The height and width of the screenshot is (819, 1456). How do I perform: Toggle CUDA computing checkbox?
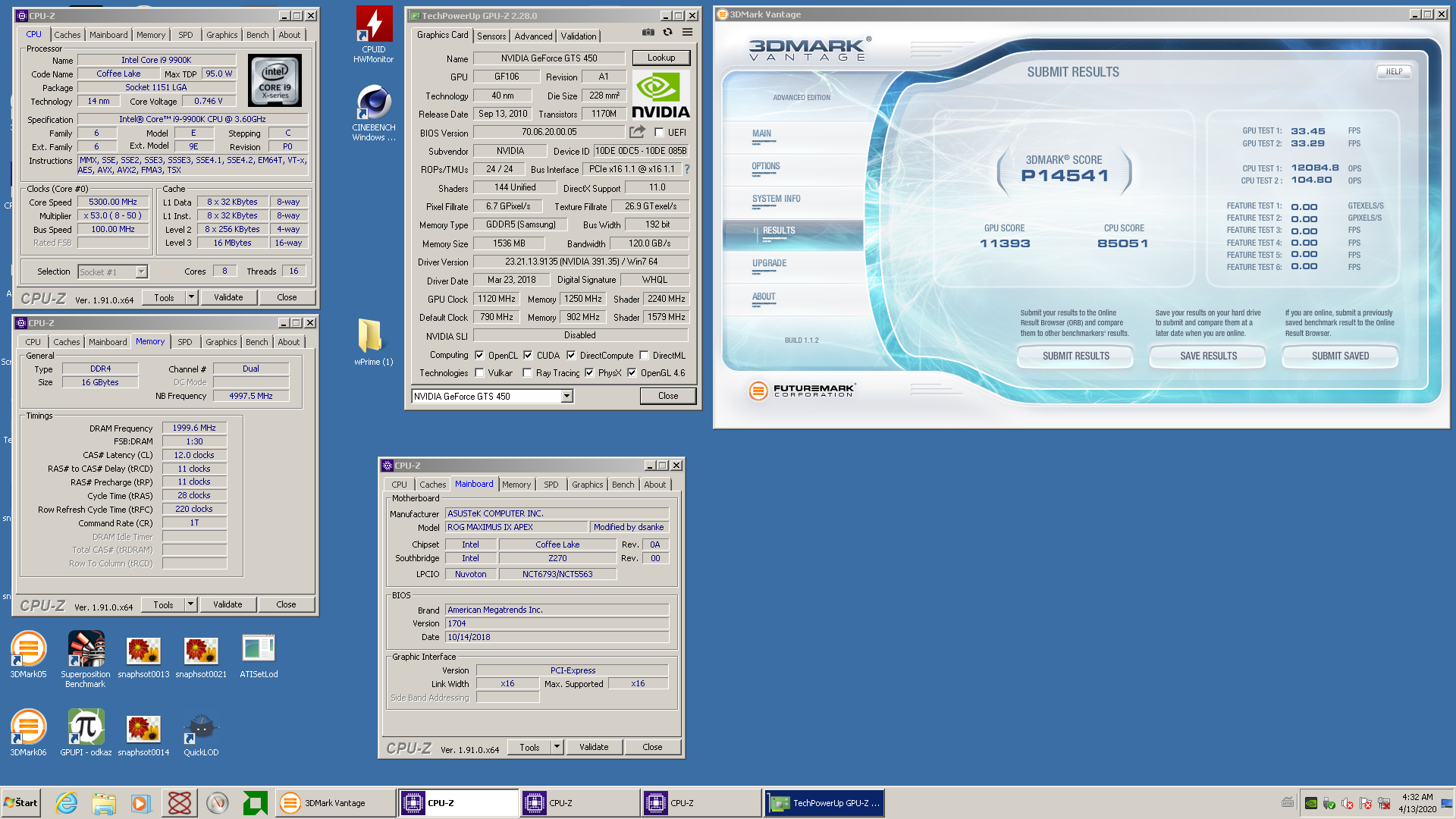528,355
